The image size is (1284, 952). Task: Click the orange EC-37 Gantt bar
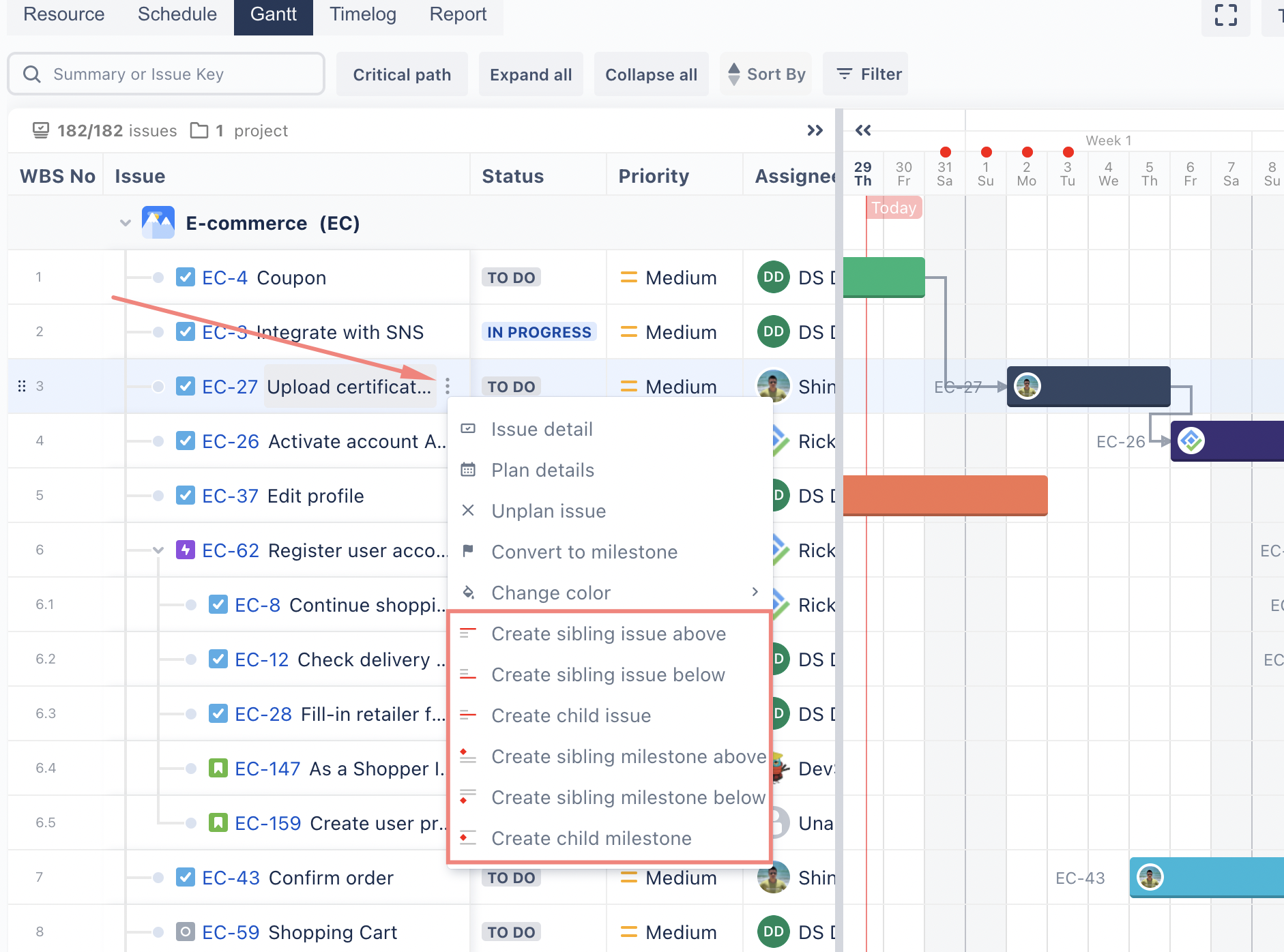pos(945,495)
